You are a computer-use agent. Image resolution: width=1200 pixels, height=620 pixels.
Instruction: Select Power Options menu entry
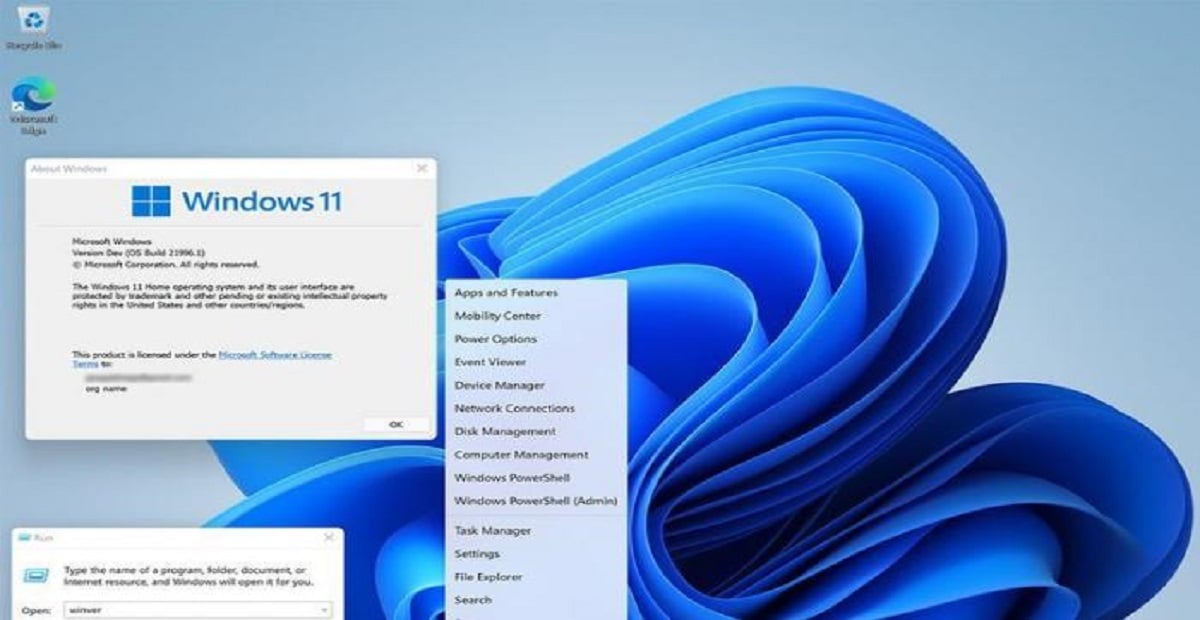pyautogui.click(x=496, y=339)
